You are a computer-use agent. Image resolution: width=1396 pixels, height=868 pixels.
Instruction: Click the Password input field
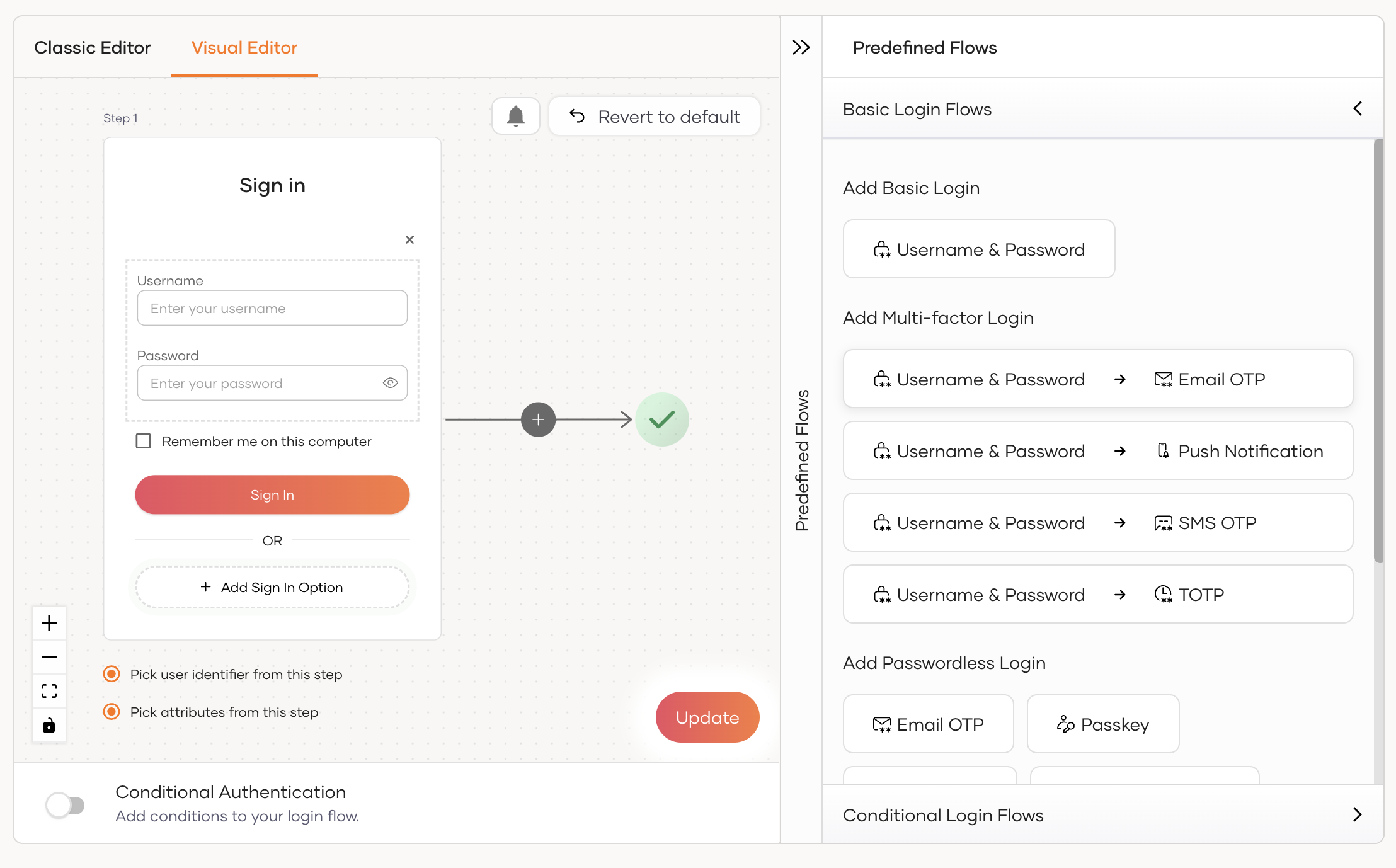pos(272,383)
